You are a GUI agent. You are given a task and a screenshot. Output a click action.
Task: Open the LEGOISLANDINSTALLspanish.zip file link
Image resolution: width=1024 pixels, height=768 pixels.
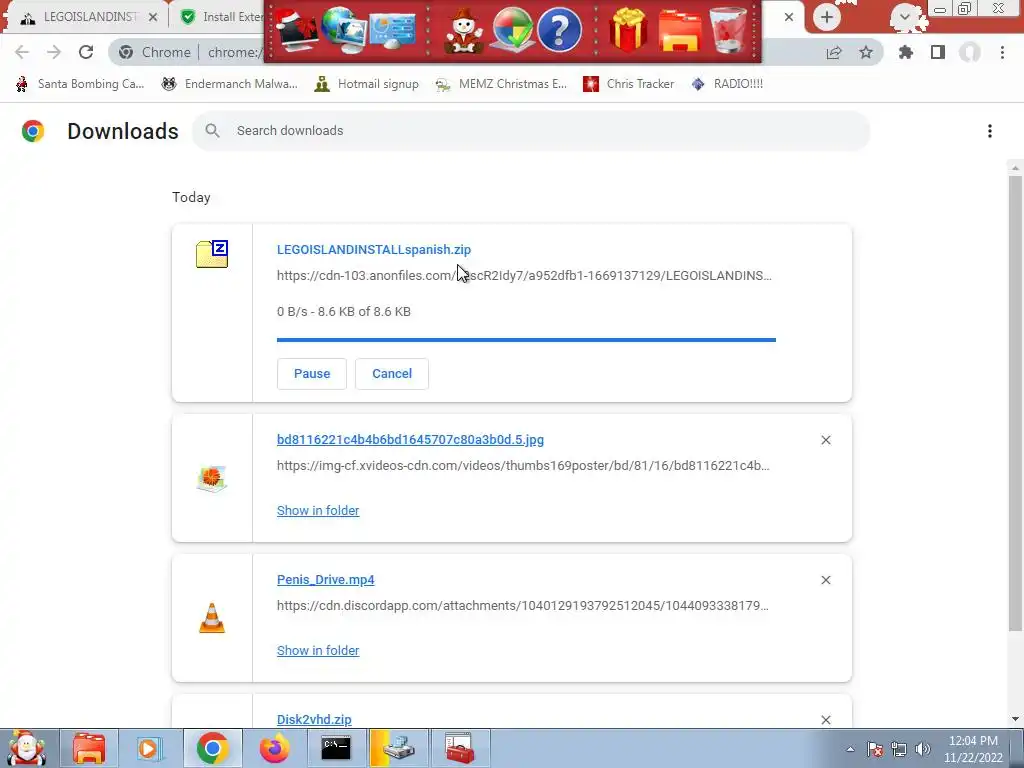point(374,249)
